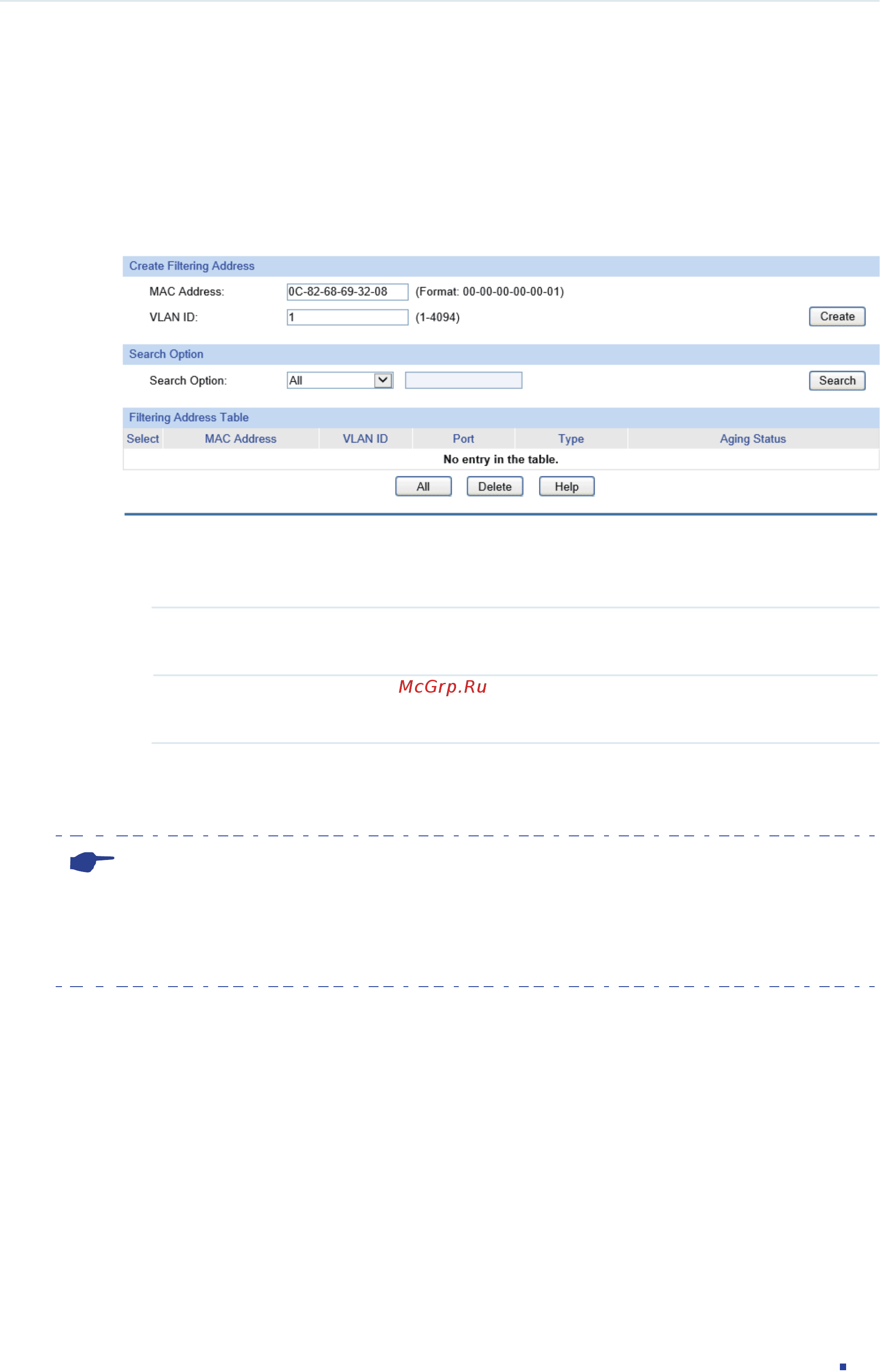Viewport: 880px width, 1372px height.
Task: Click the Port column header
Action: point(464,438)
